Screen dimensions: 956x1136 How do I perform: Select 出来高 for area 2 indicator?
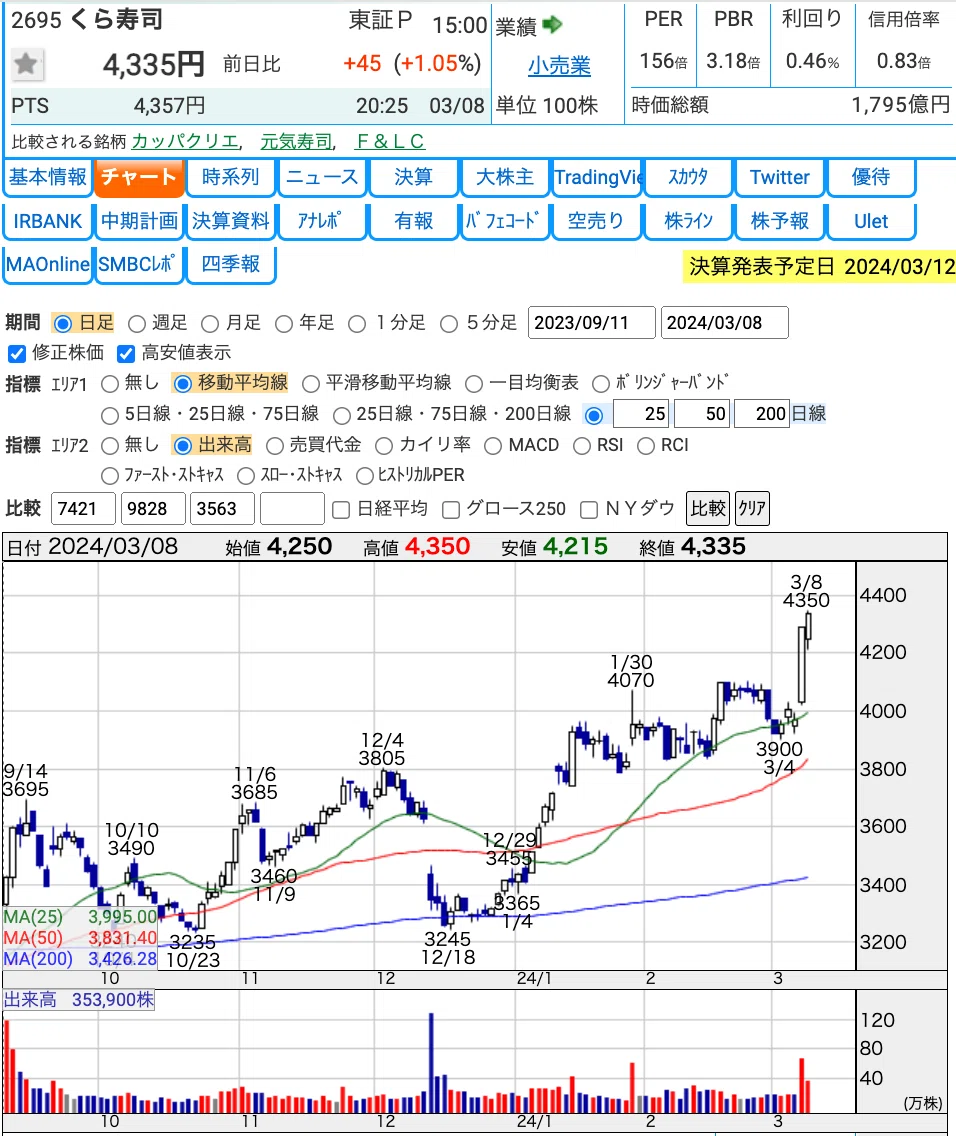click(183, 446)
